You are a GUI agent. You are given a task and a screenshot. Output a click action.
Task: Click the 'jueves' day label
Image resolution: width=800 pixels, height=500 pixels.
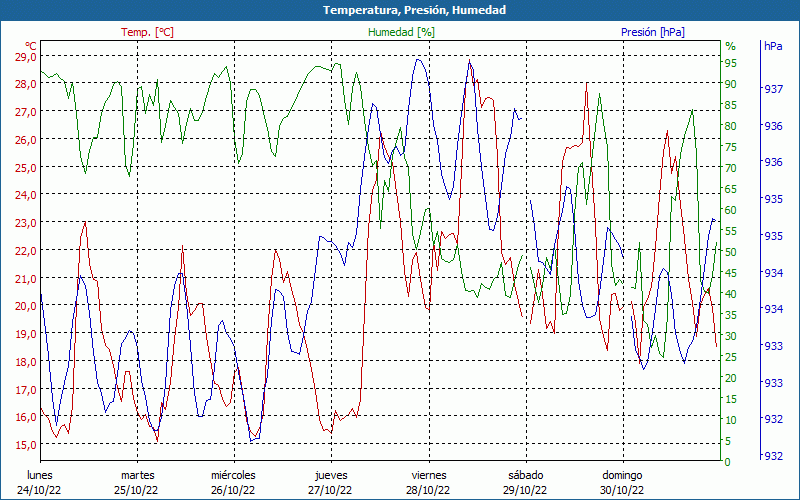coord(331,476)
